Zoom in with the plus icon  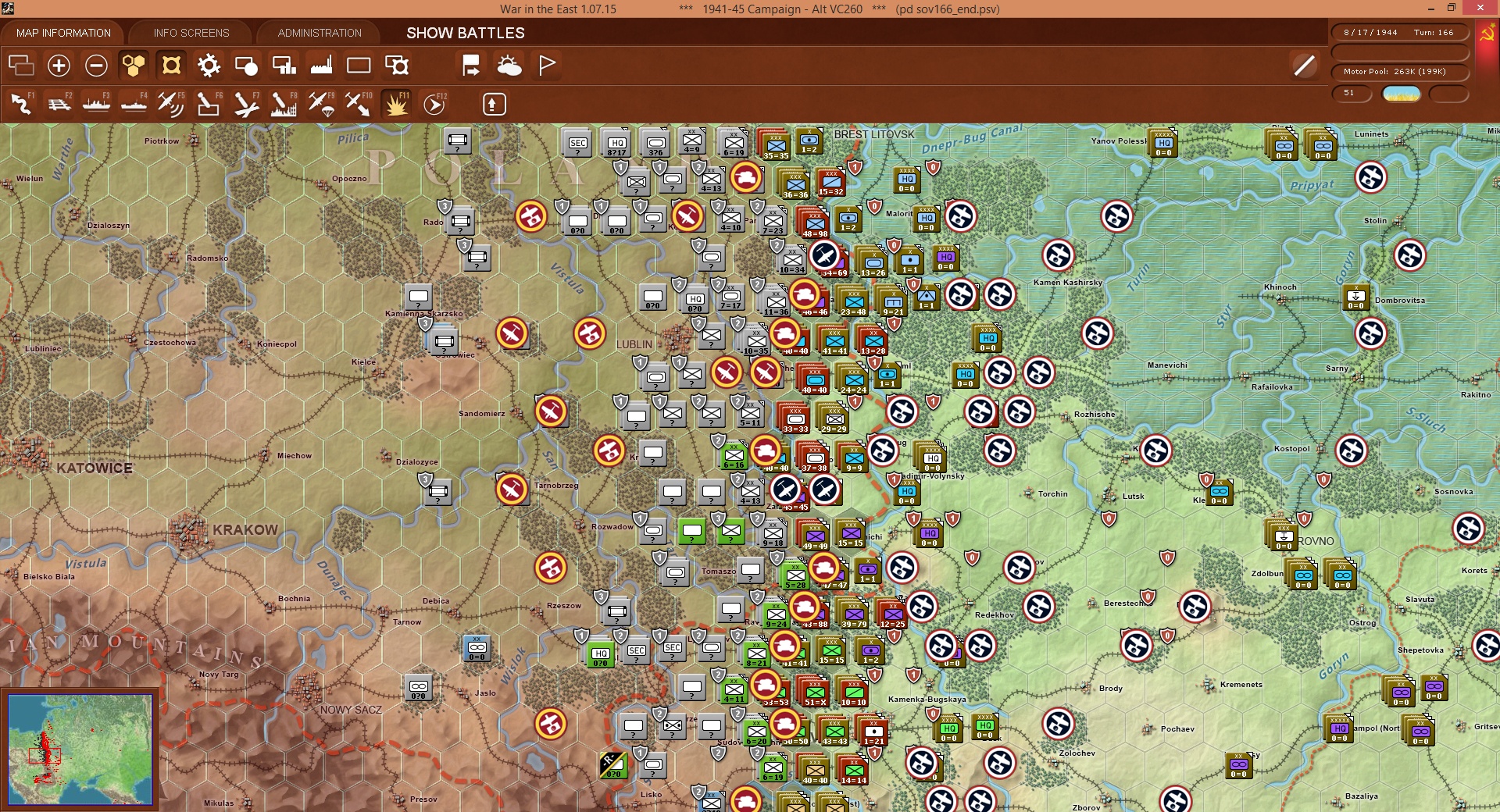click(59, 66)
